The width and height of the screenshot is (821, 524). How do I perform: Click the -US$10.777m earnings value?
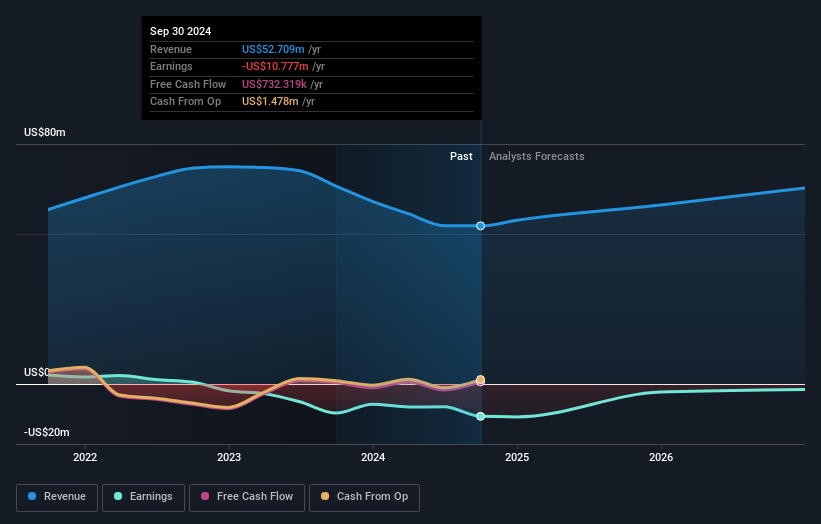pos(275,66)
